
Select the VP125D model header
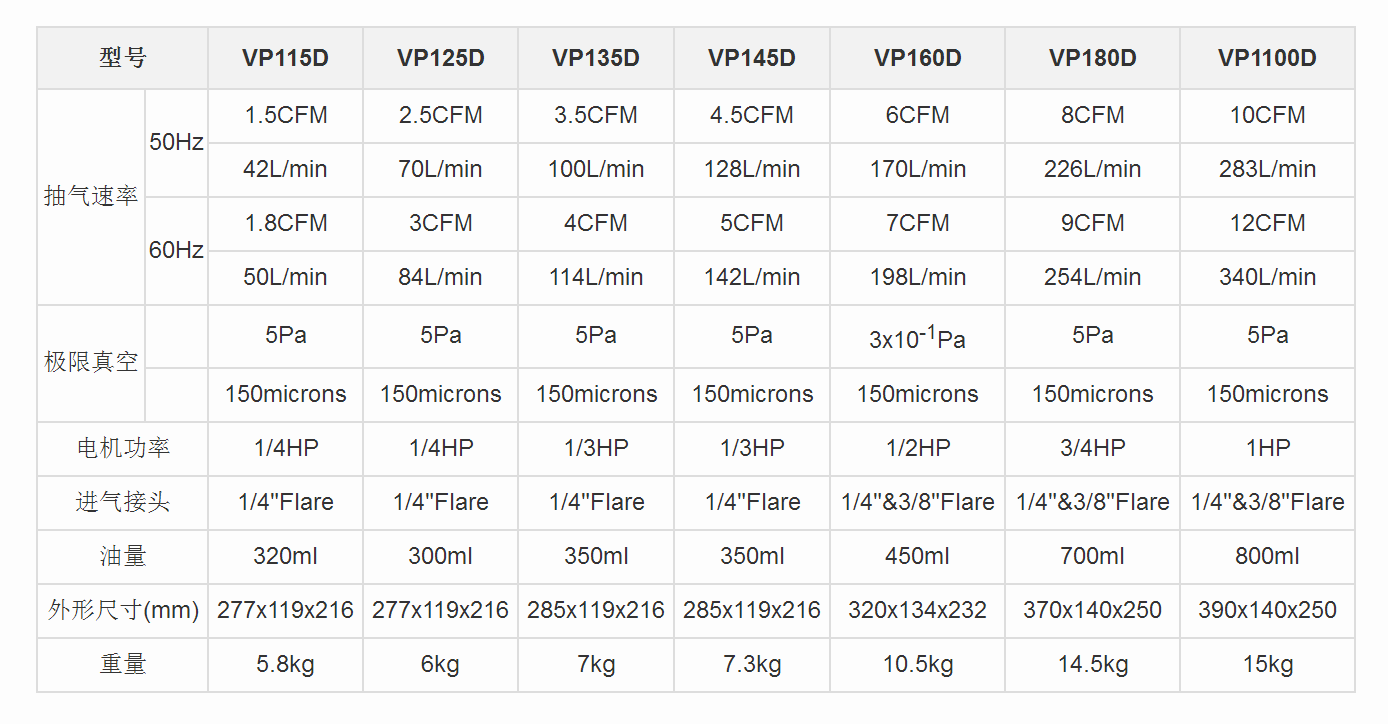(440, 58)
